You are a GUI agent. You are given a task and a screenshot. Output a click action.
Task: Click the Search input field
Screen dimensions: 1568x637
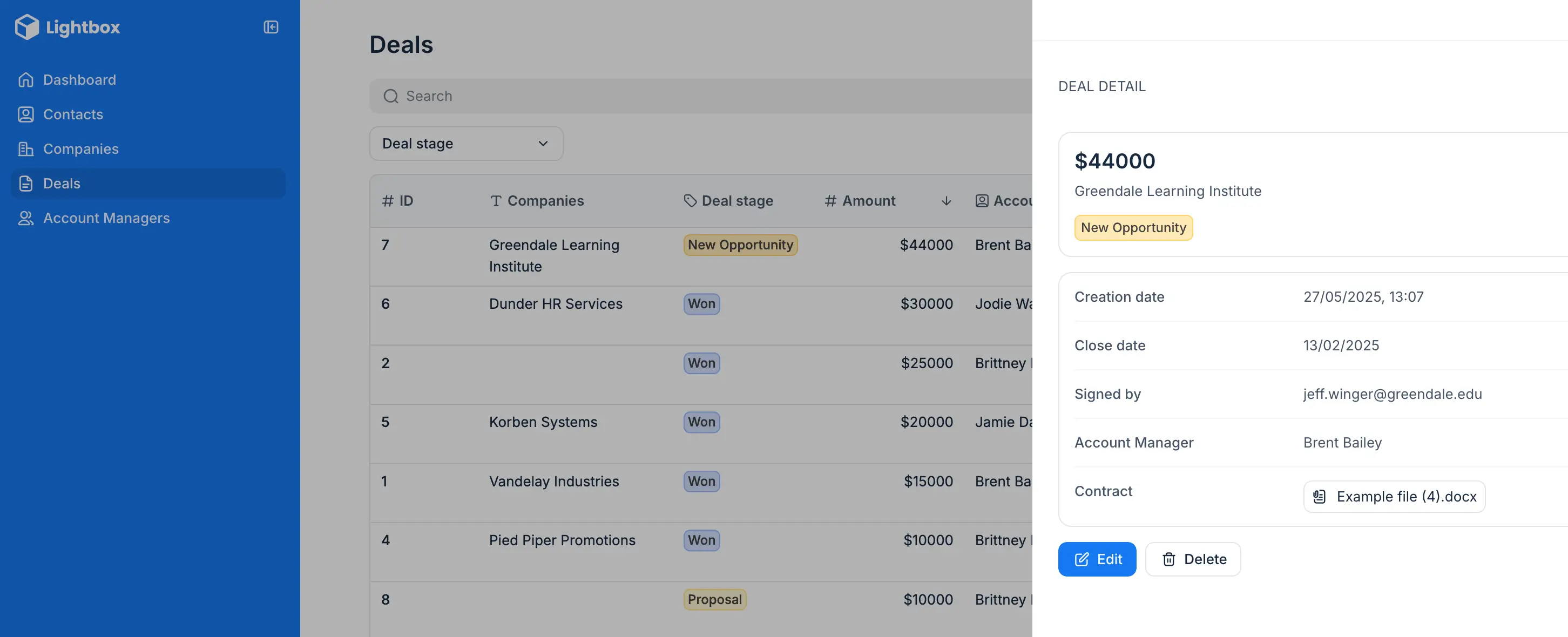[x=700, y=96]
